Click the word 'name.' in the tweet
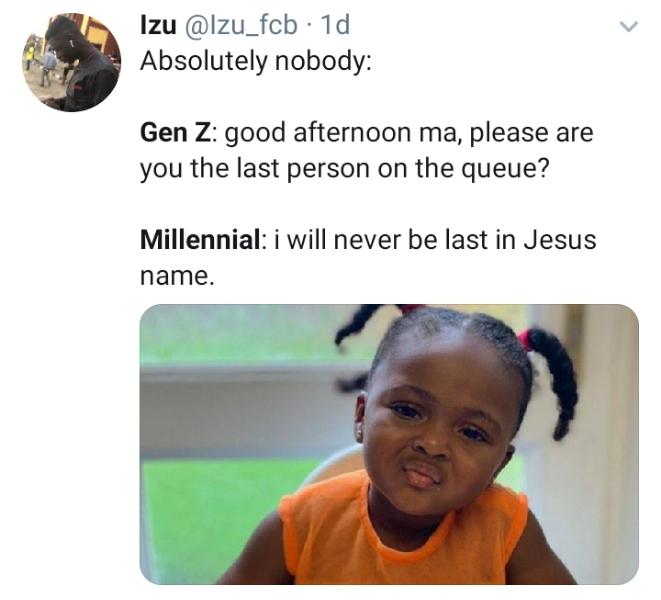 pyautogui.click(x=177, y=275)
